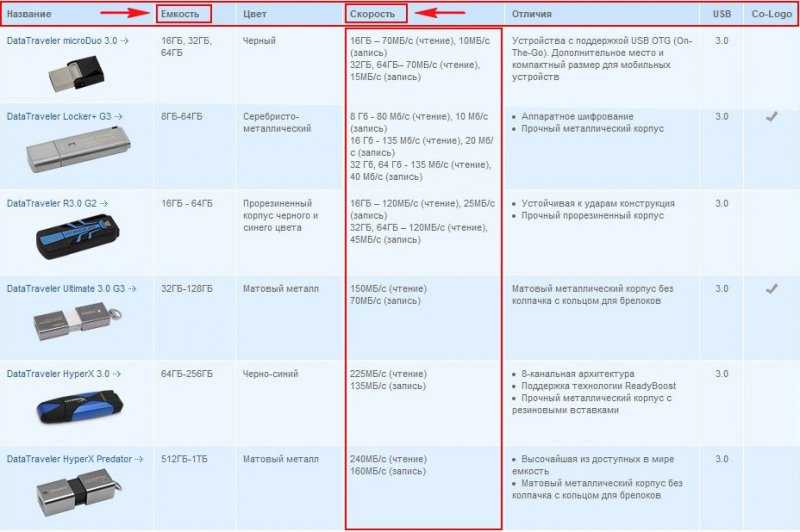The width and height of the screenshot is (800, 532).
Task: Click the Ultimate 3.0 G3 drive image
Action: coord(78,321)
